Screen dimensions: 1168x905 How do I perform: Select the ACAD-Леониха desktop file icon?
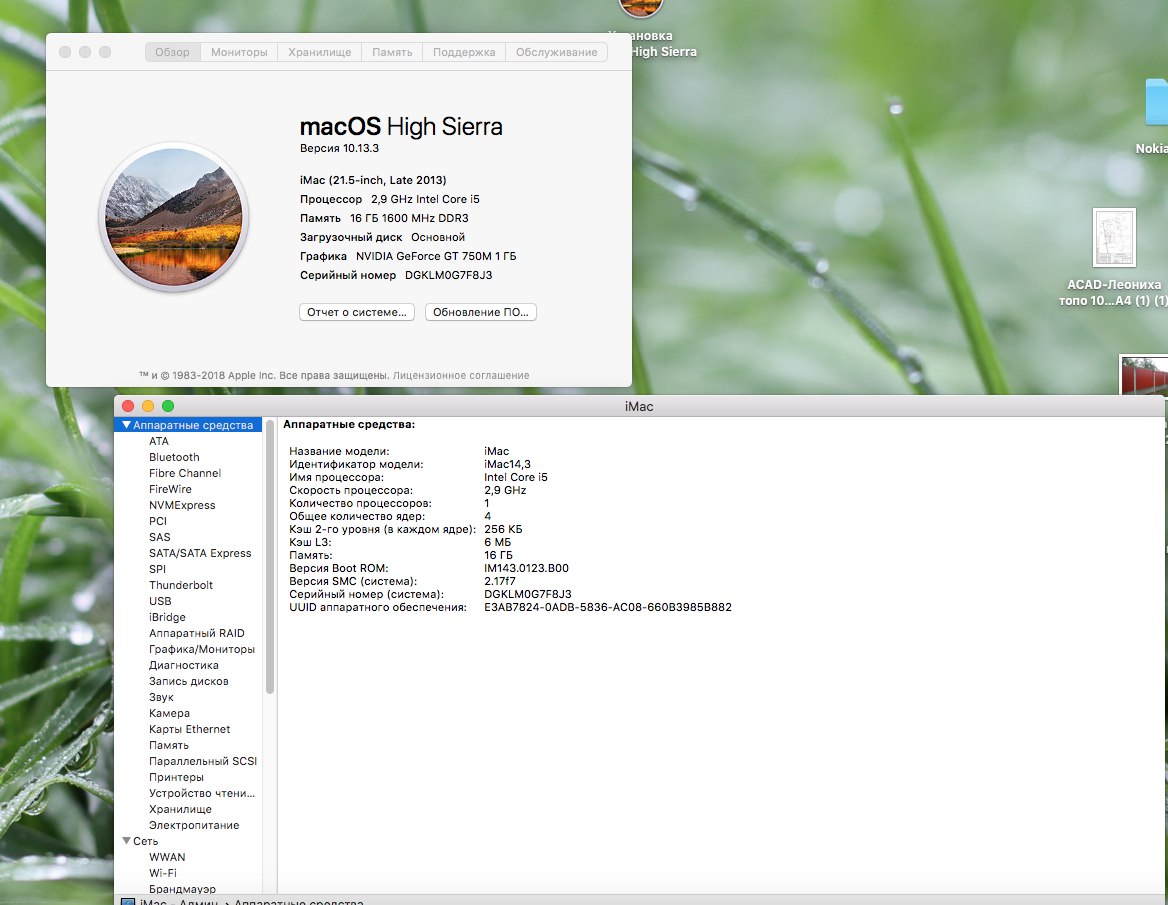pos(1114,238)
